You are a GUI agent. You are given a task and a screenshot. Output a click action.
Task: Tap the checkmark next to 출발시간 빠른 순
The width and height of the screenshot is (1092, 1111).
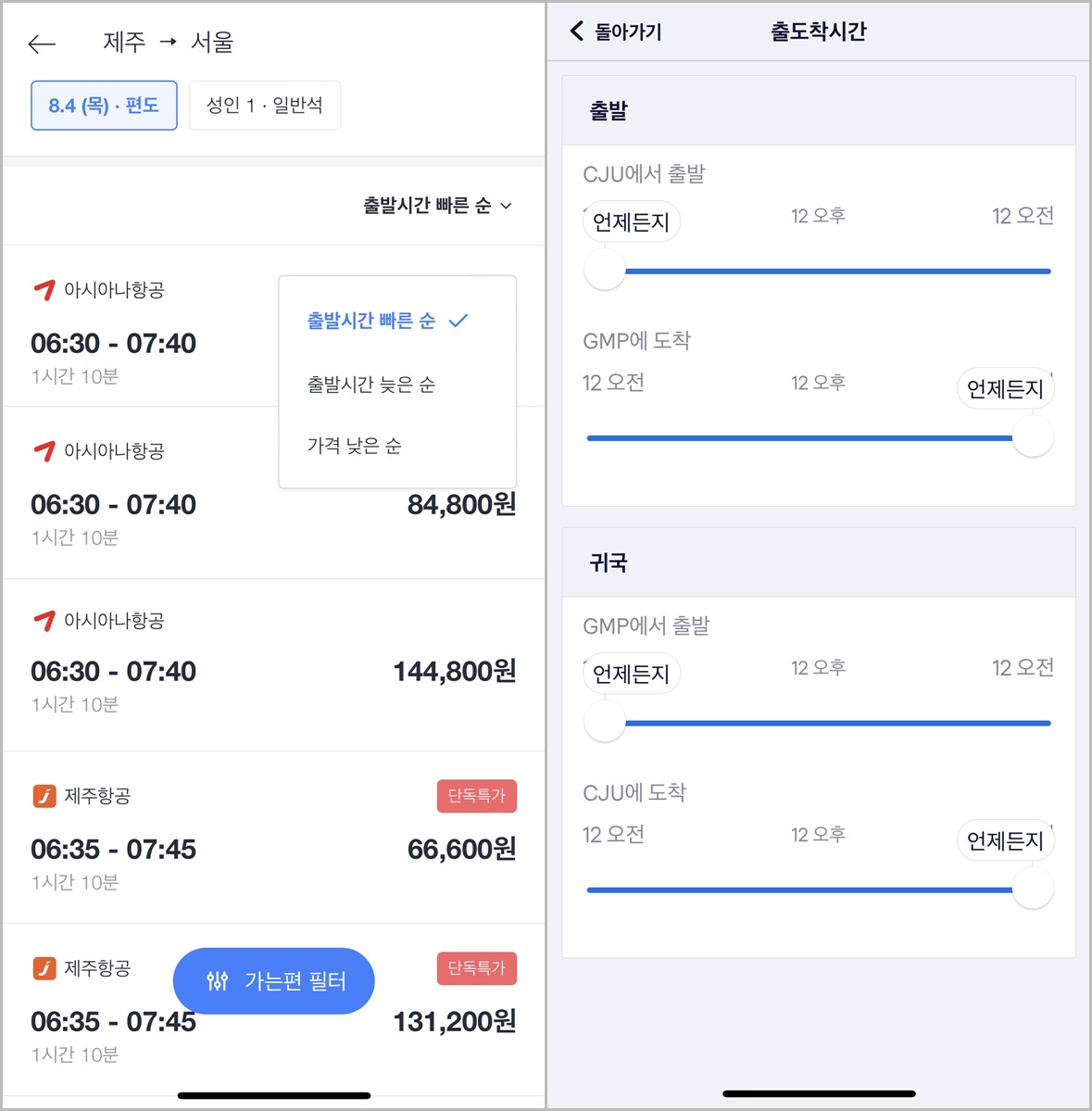click(458, 321)
